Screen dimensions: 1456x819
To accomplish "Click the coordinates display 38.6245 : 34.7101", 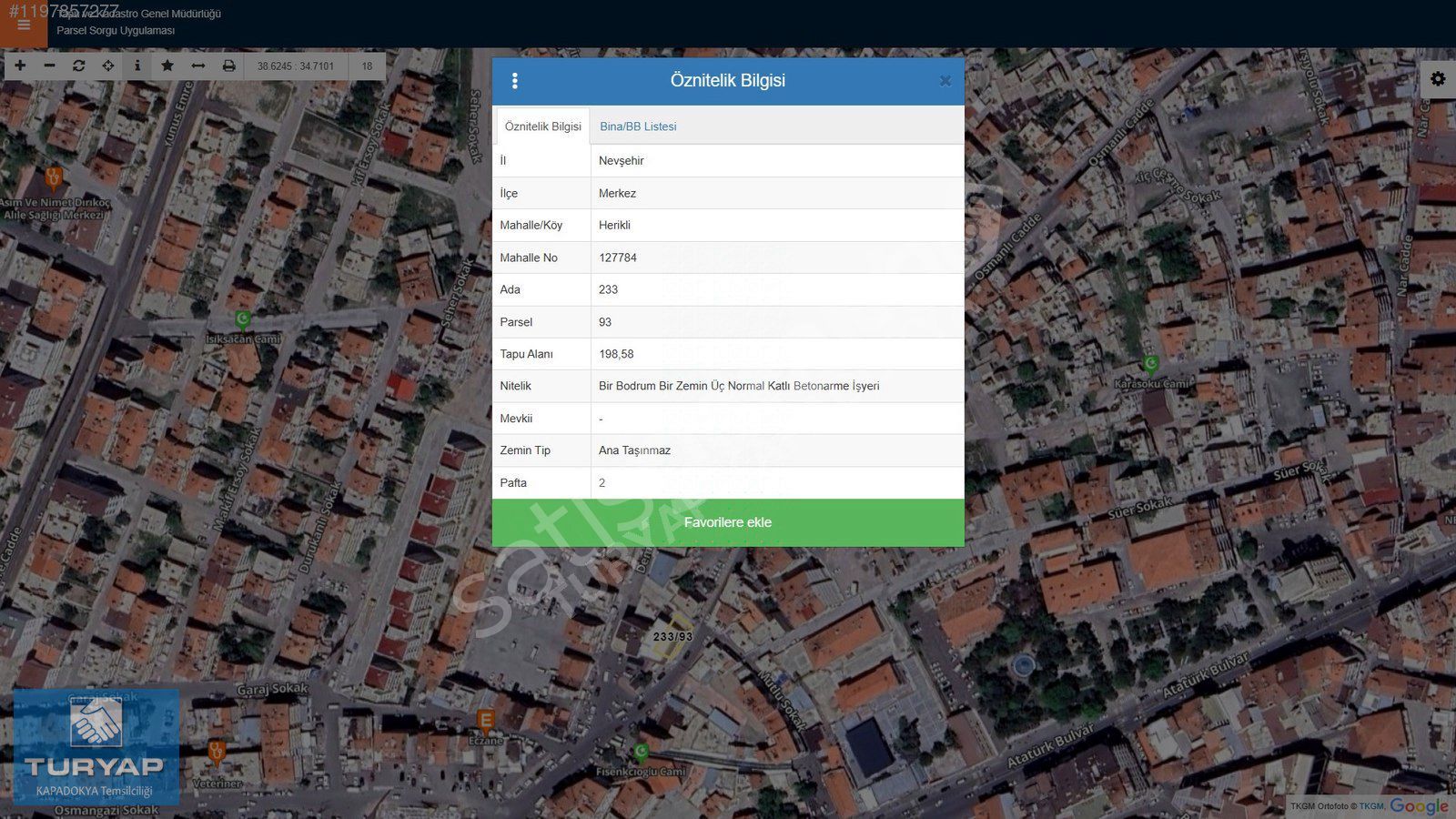I will coord(296,66).
